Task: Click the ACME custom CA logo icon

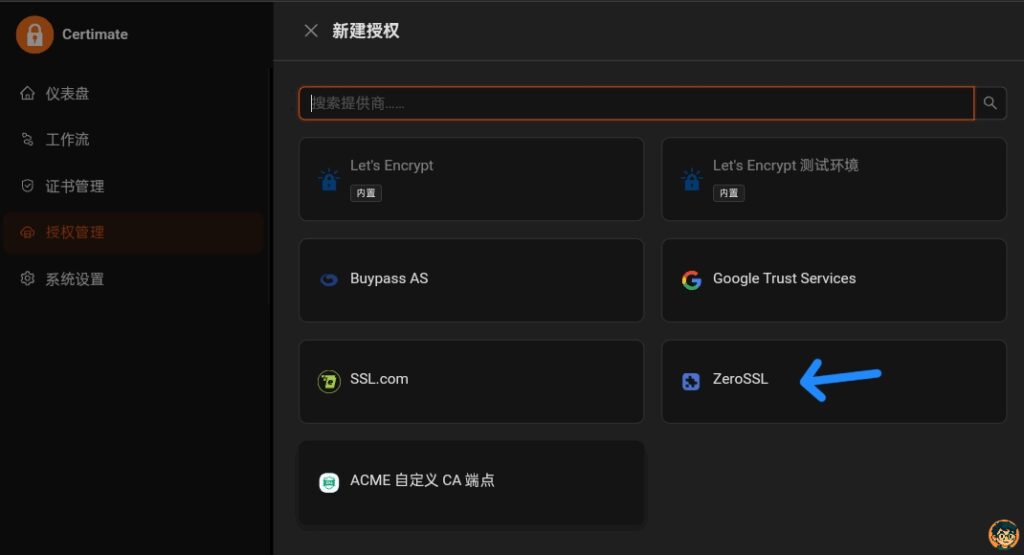Action: [x=328, y=483]
